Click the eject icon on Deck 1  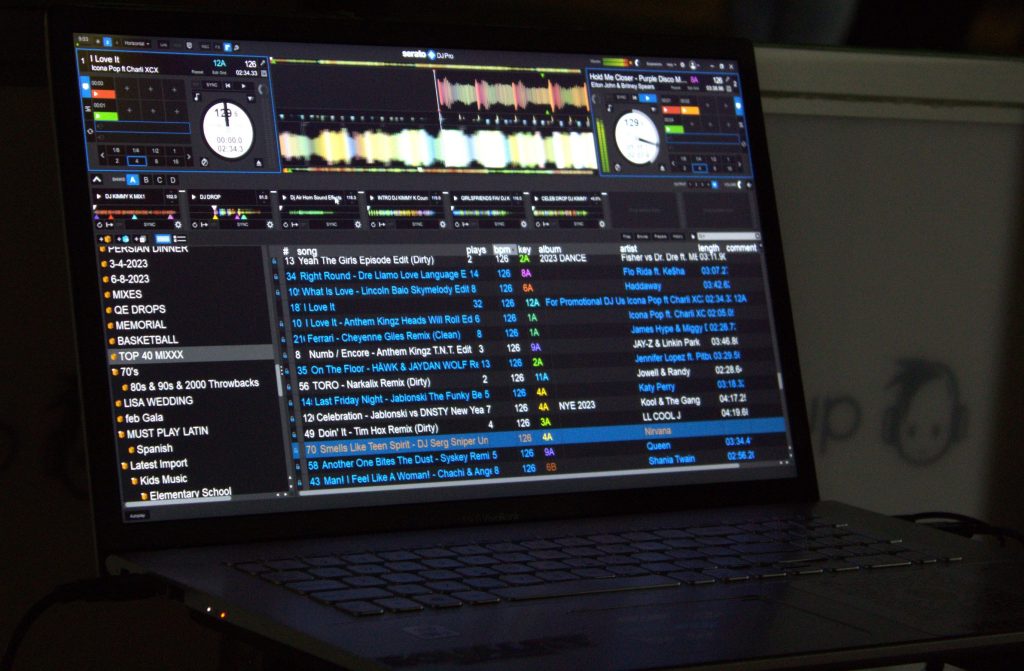(x=259, y=163)
